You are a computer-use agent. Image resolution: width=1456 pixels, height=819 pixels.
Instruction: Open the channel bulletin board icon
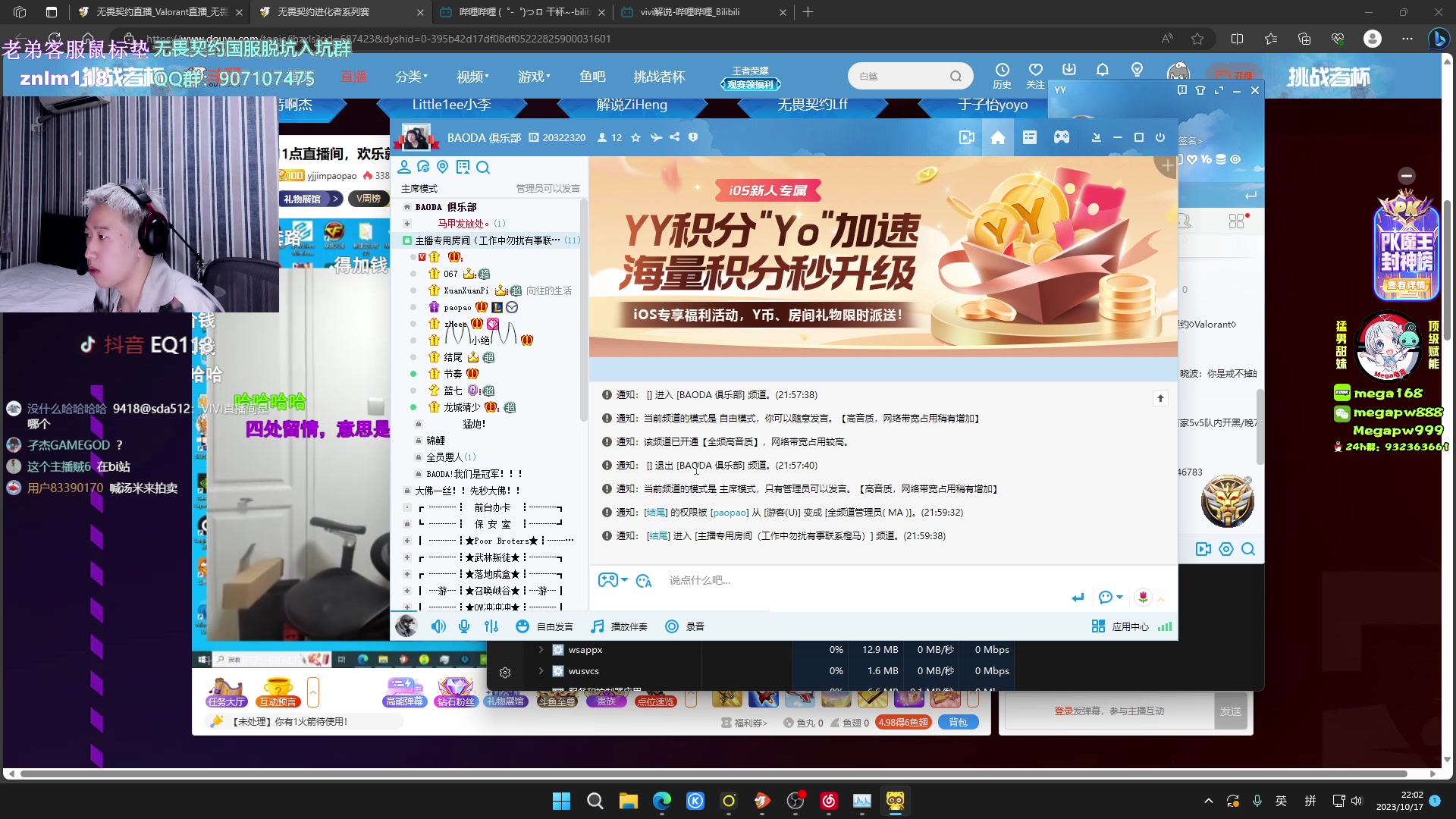[463, 167]
